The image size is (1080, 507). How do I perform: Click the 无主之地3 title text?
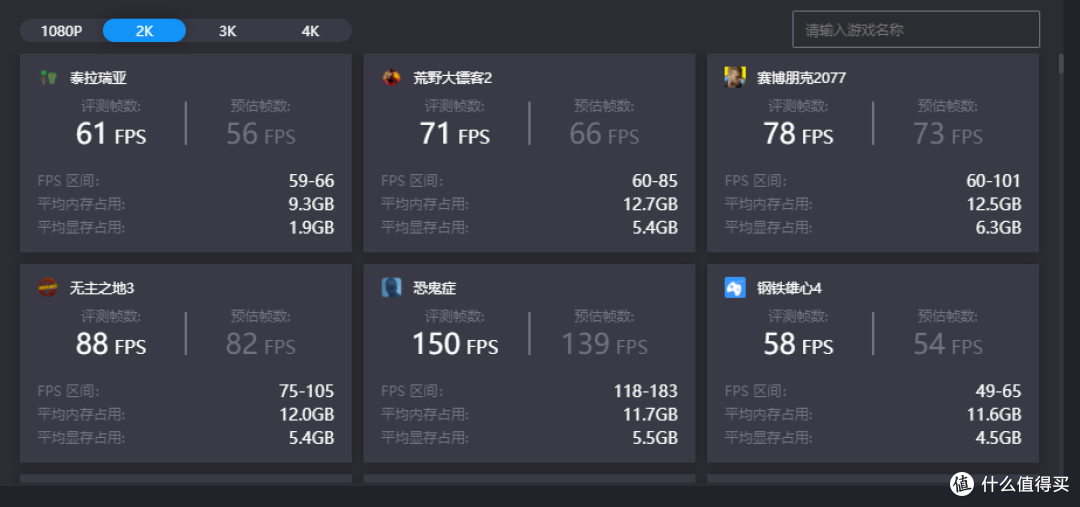coord(102,288)
